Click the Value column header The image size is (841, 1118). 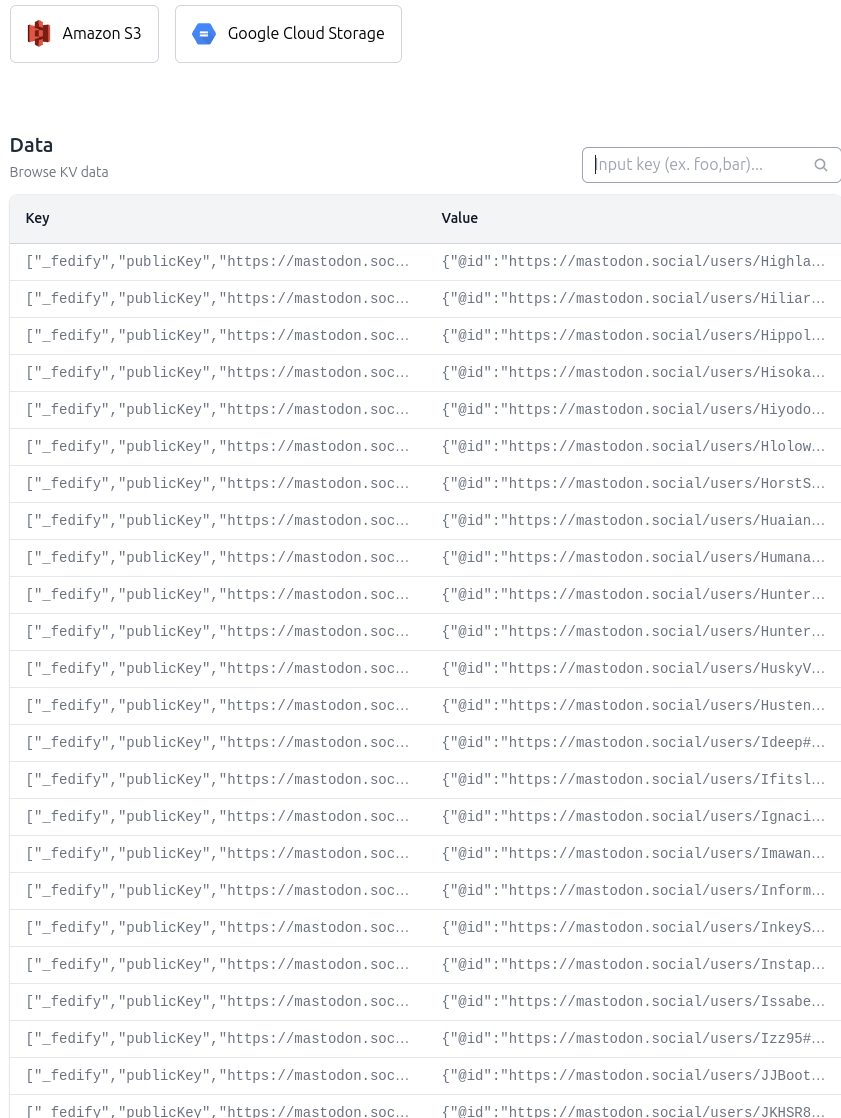[460, 218]
